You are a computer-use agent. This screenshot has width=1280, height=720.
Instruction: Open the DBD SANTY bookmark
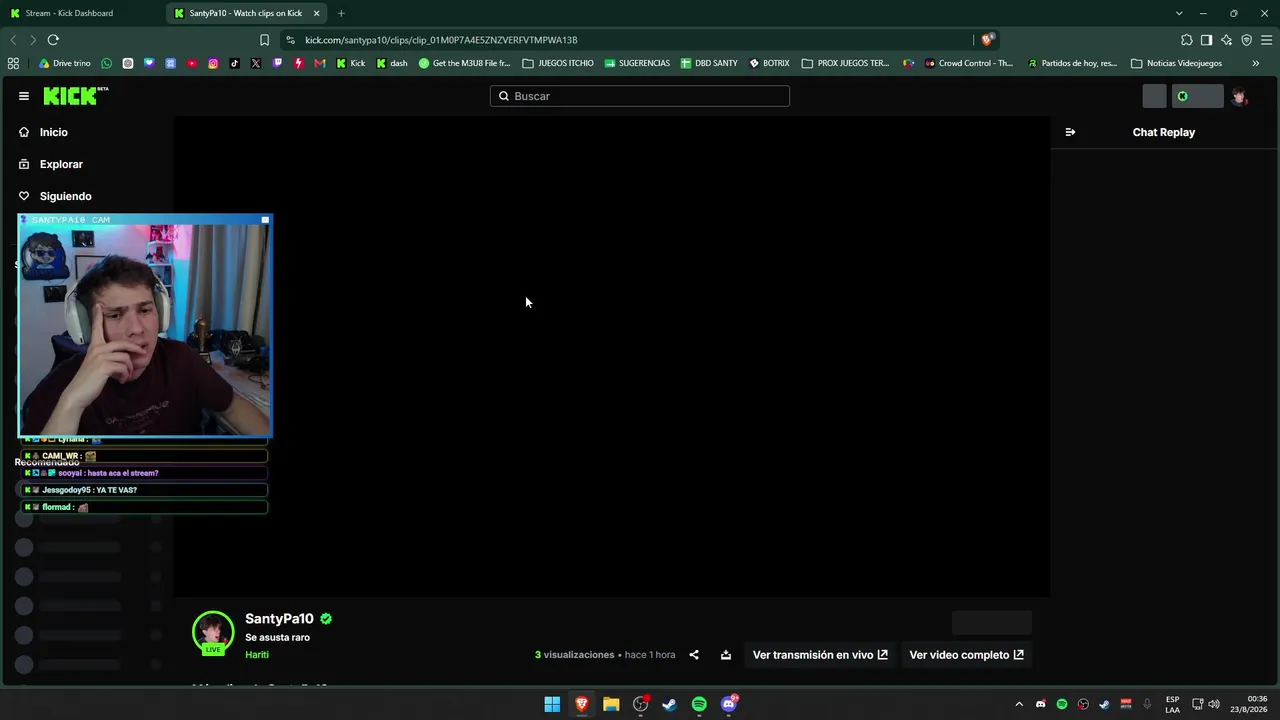709,63
